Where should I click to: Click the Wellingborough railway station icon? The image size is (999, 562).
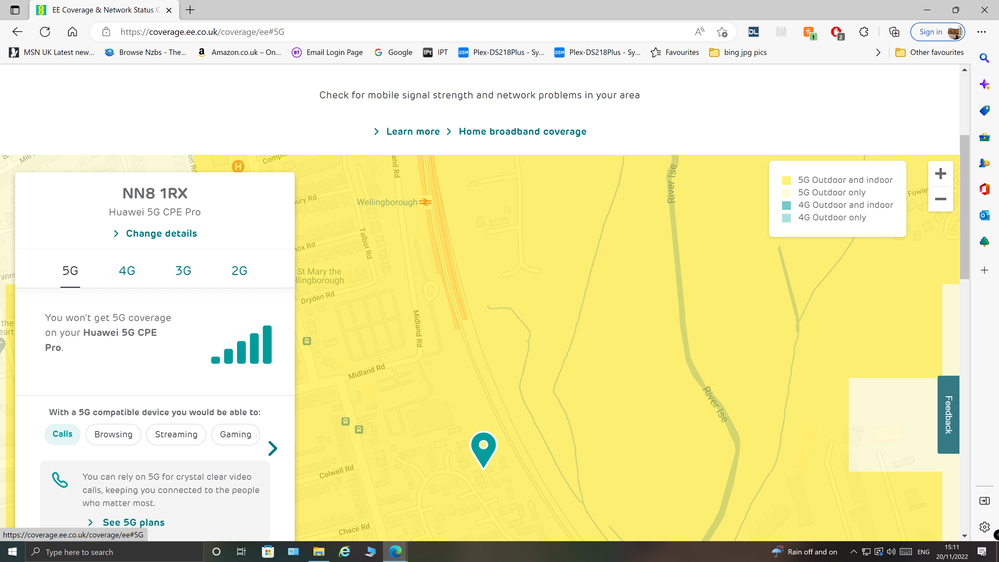[x=425, y=202]
